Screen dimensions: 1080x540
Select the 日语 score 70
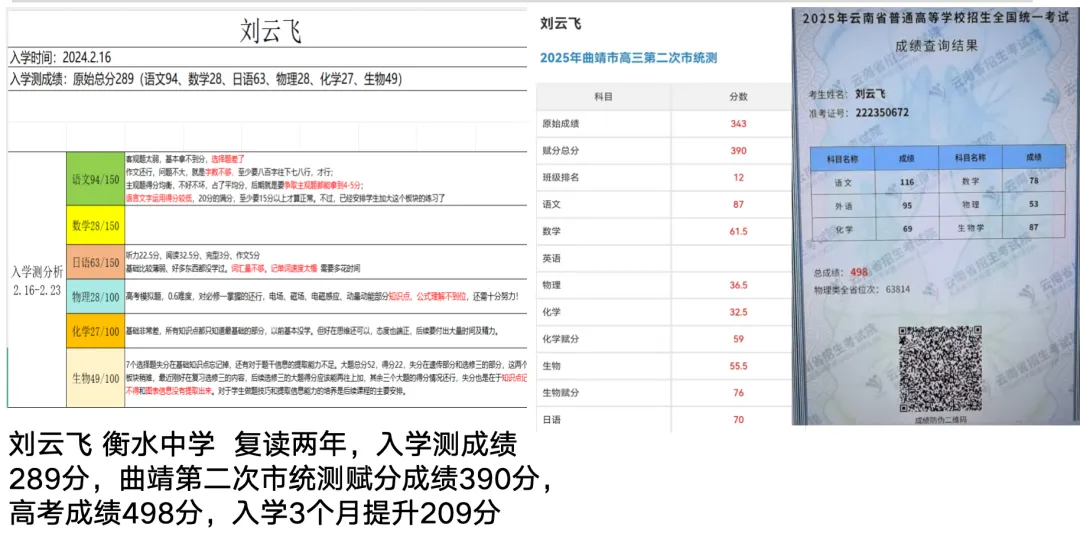click(738, 419)
